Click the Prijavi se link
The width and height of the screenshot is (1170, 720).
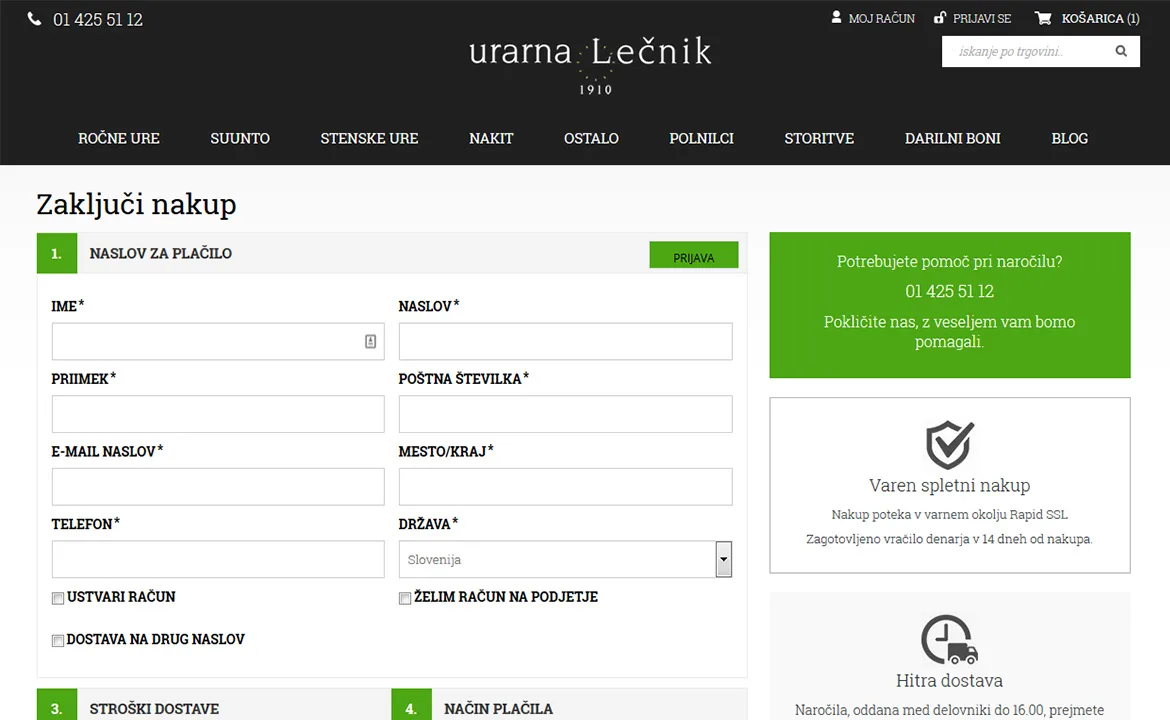(x=982, y=19)
